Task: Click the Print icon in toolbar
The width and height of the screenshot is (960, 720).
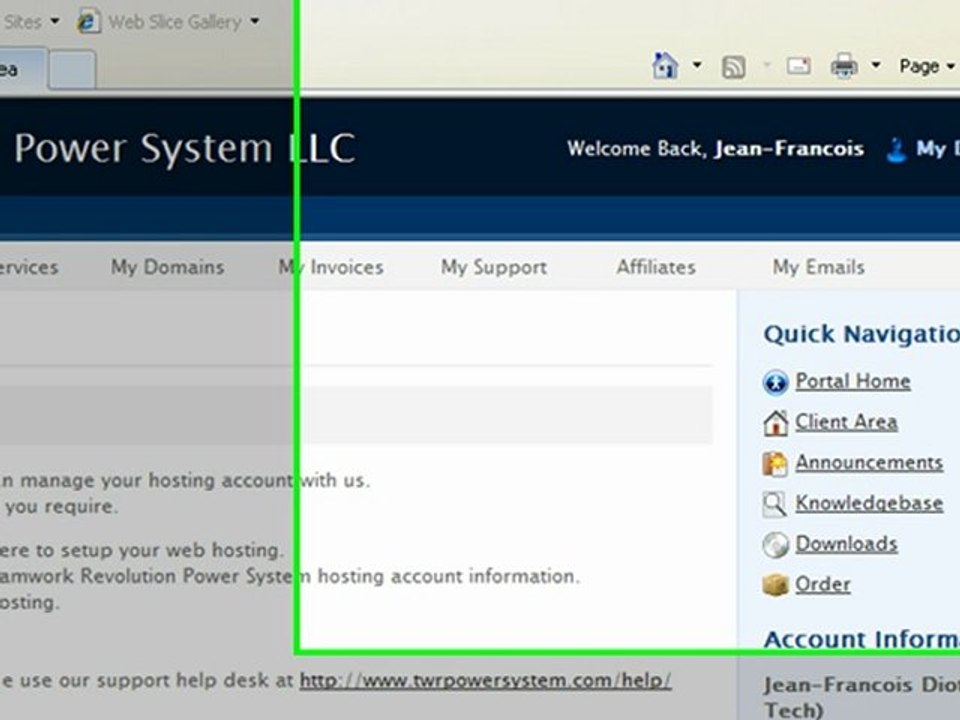Action: (x=844, y=66)
